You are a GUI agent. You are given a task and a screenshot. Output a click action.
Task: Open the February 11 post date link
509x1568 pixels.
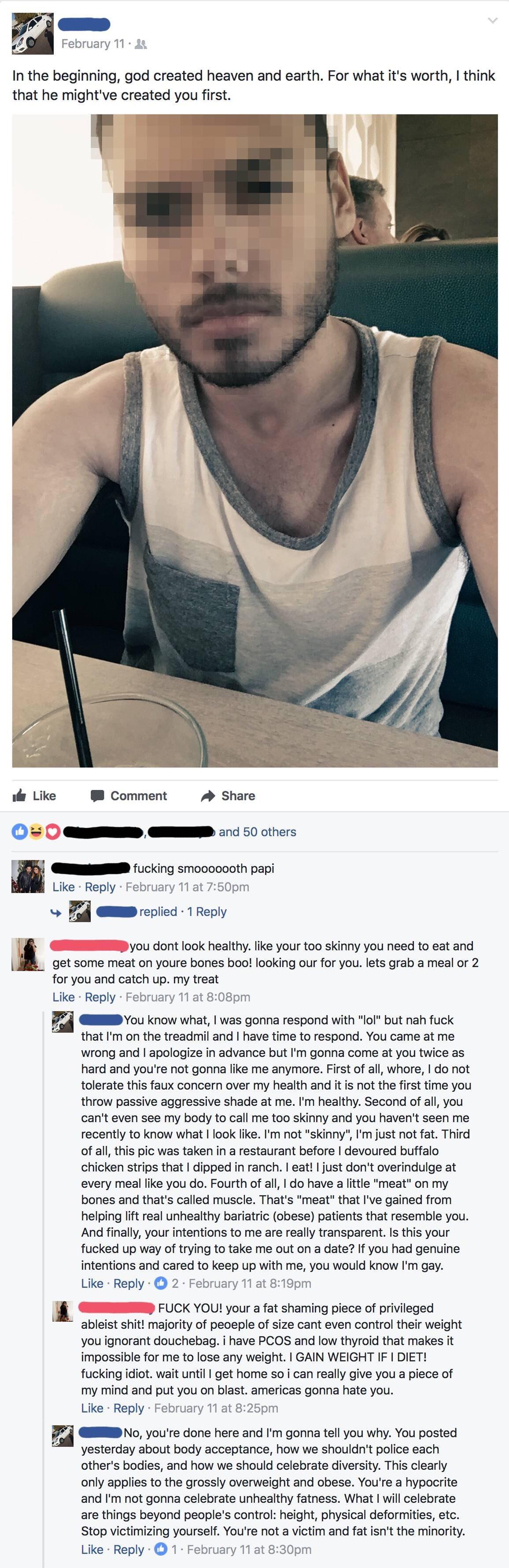pos(92,44)
